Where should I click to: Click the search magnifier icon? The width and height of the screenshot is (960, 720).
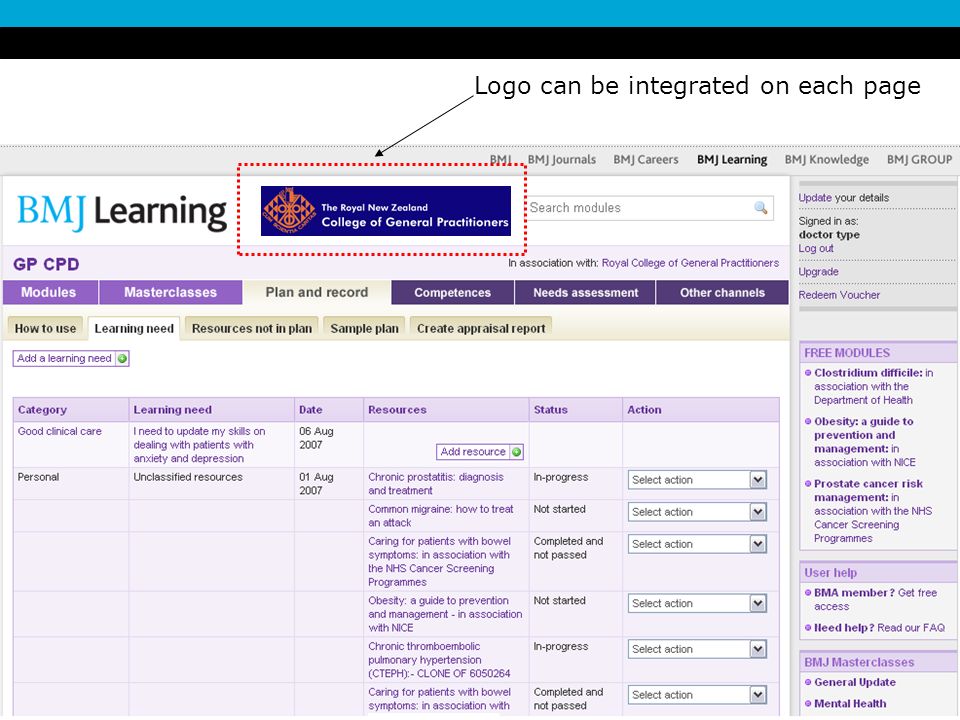pos(760,208)
